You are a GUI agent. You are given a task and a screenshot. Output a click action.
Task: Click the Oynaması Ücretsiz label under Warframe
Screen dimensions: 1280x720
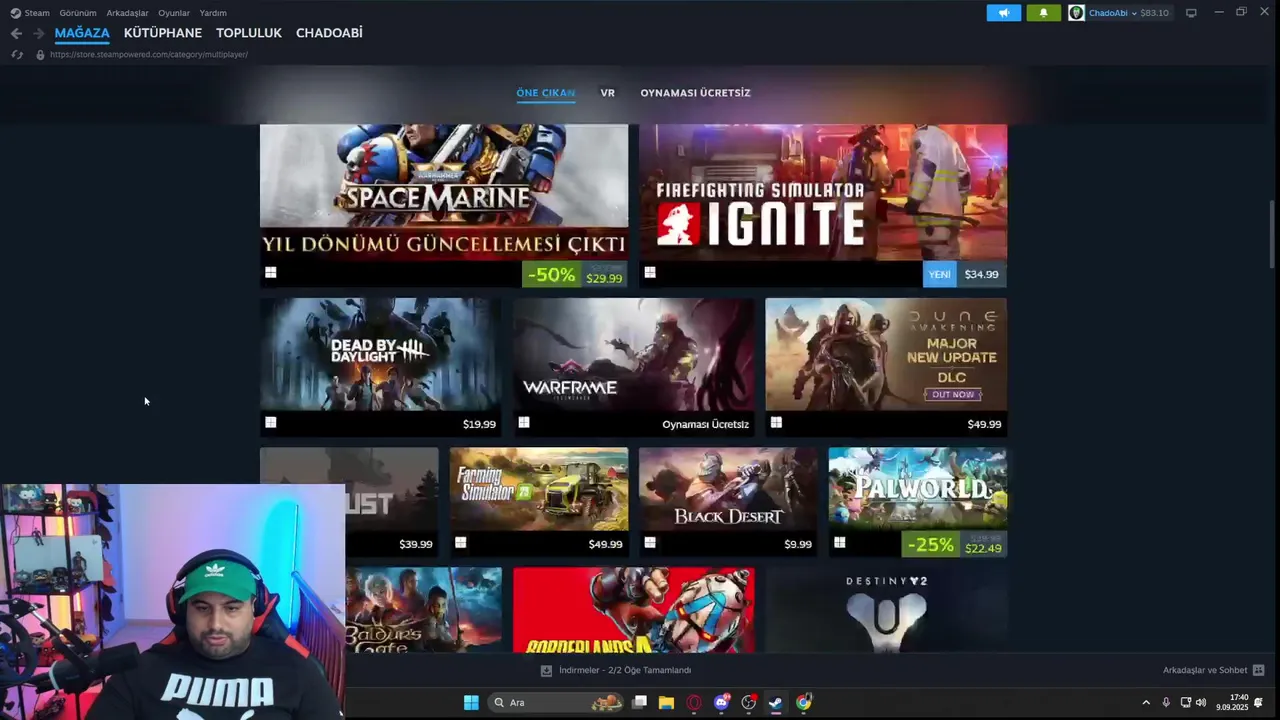click(705, 424)
